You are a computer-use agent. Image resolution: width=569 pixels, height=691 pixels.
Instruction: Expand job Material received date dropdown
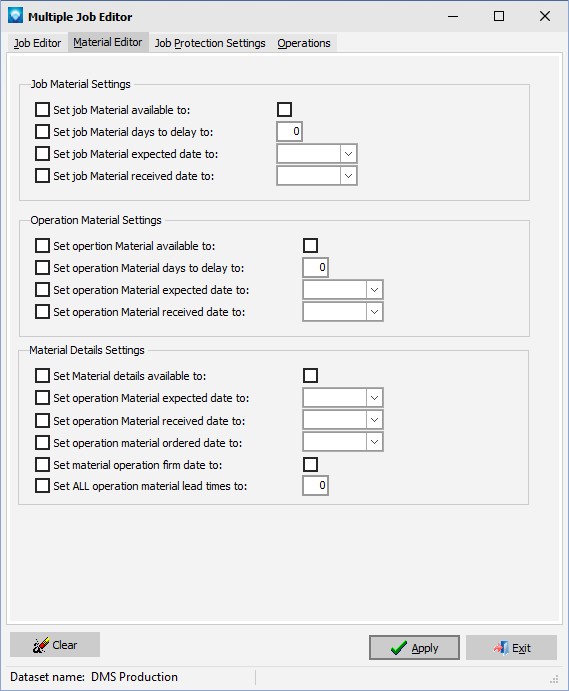[x=348, y=176]
